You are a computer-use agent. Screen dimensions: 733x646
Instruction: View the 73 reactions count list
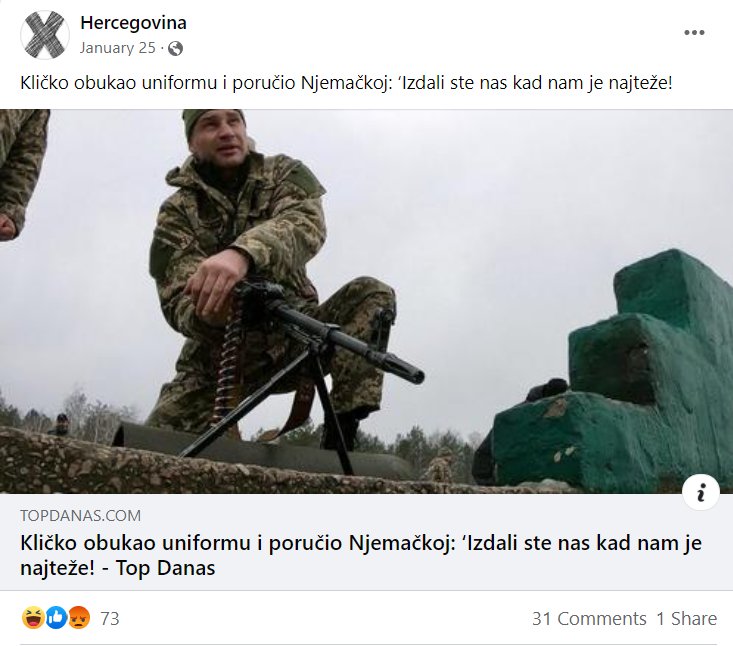click(110, 618)
